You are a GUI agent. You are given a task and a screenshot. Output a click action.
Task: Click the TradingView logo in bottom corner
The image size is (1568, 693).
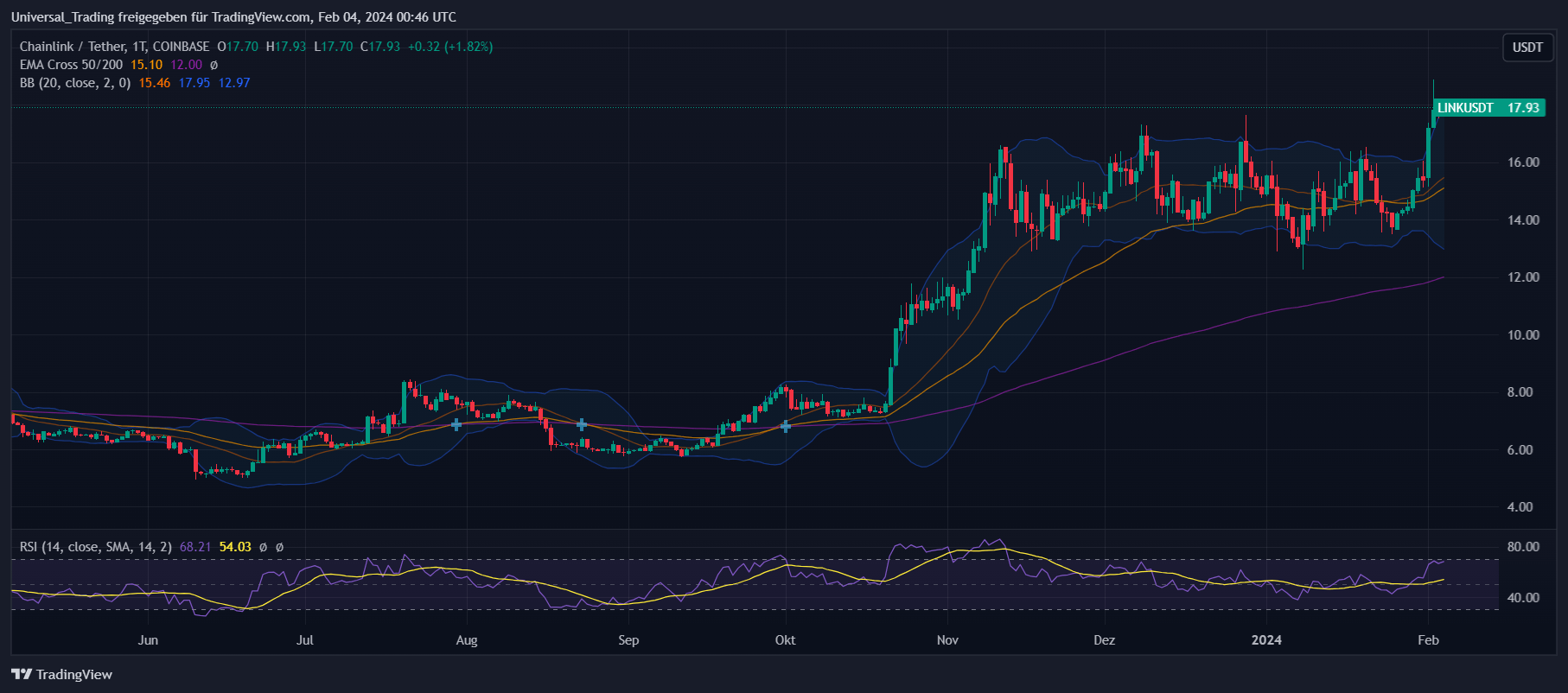click(x=62, y=674)
